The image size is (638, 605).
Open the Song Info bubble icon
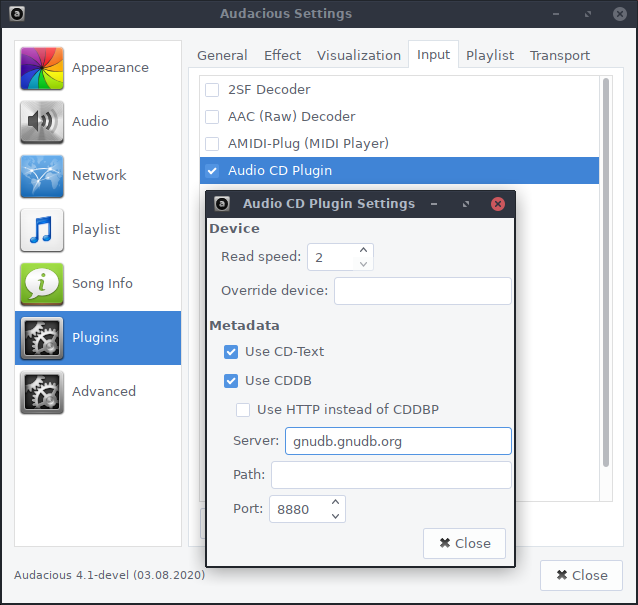point(42,284)
